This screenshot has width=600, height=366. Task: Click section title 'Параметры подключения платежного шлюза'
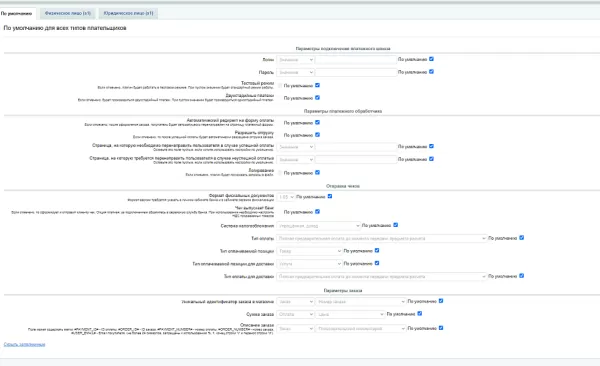coord(343,49)
